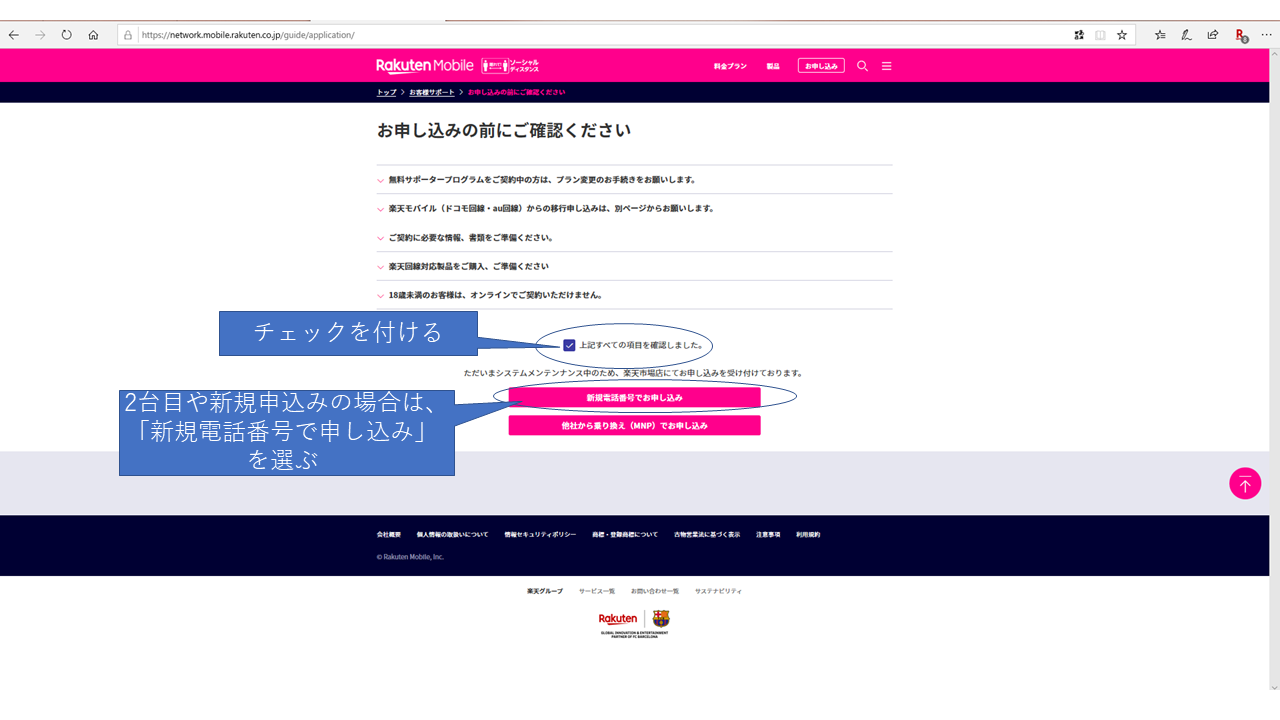The height and width of the screenshot is (720, 1280).
Task: Jump to top with pink arrow button
Action: coord(1245,484)
